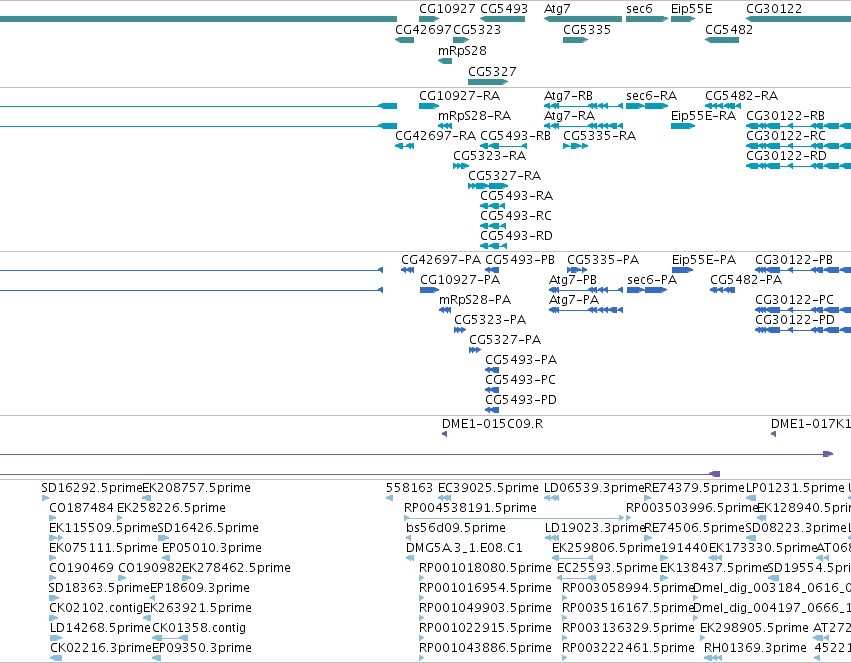Click EST DMG5A3_1.E08.C1 label
The height and width of the screenshot is (663, 851).
tap(464, 549)
